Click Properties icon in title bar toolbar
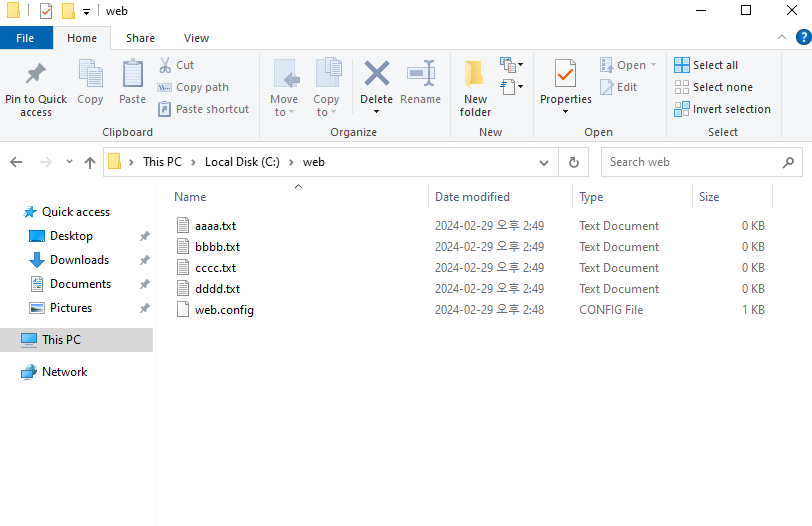The width and height of the screenshot is (812, 526). click(46, 10)
